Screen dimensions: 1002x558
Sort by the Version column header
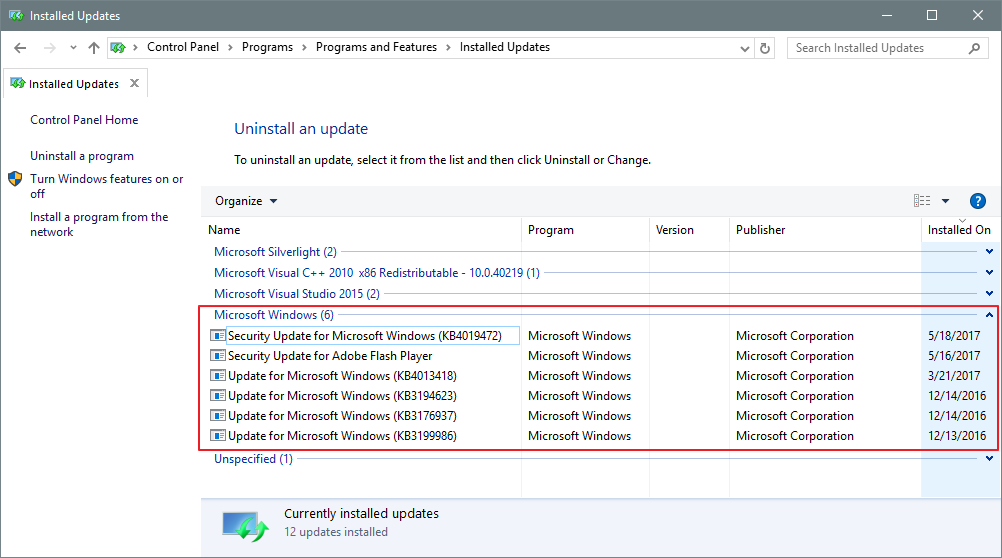[689, 229]
